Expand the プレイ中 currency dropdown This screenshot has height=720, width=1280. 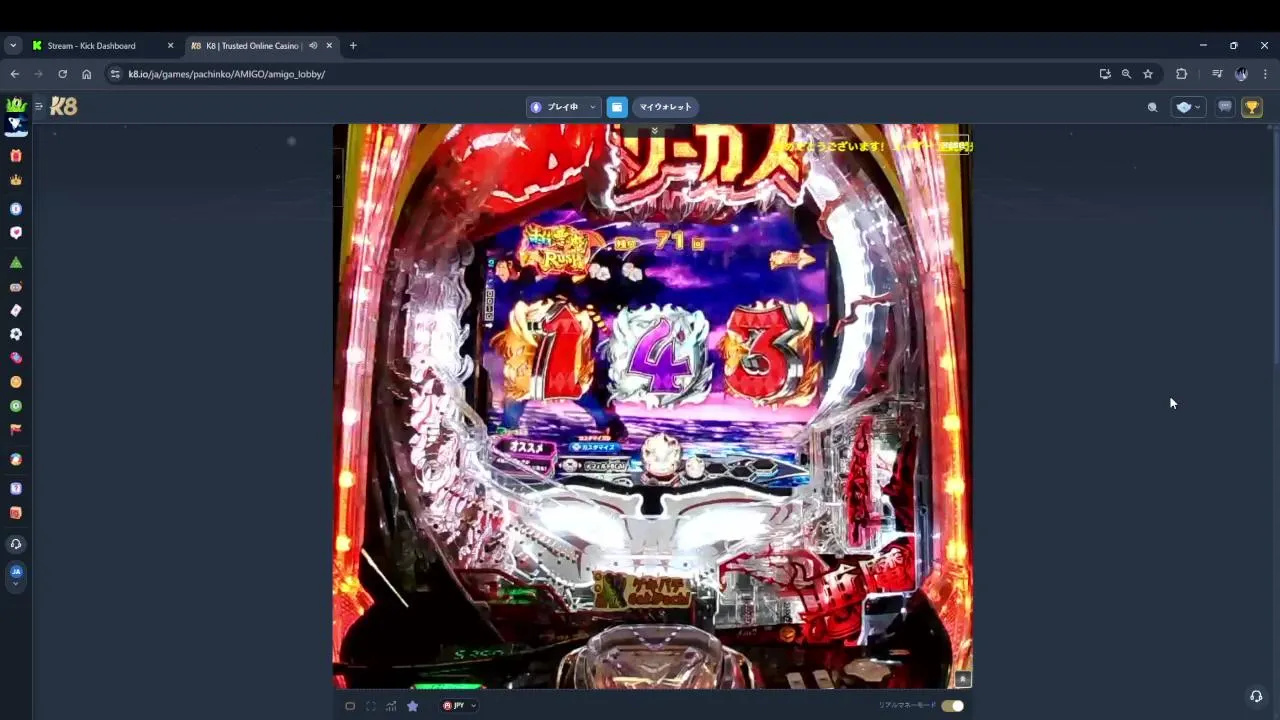tap(564, 107)
